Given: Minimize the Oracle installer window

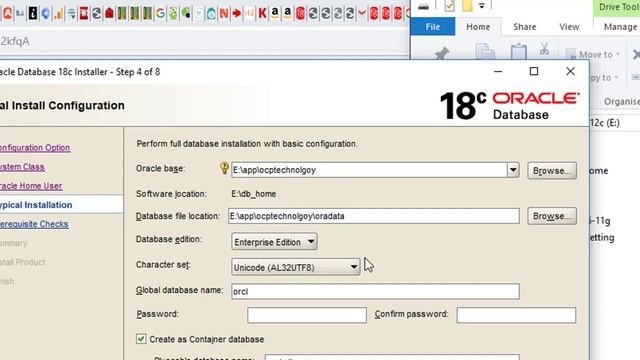Looking at the screenshot, I should (x=498, y=71).
